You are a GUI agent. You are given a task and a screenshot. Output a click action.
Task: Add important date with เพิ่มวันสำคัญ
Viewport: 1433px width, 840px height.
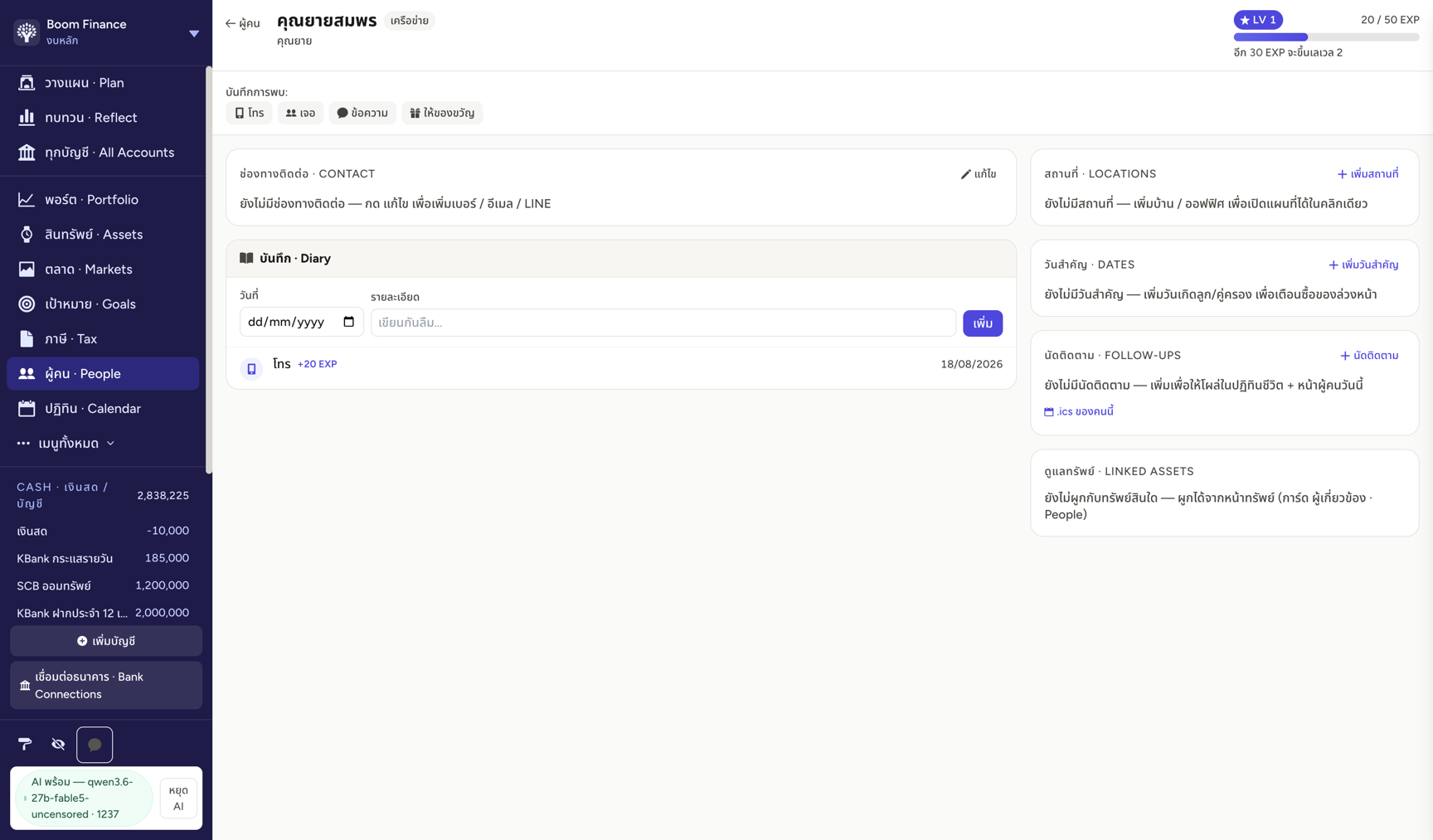pos(1363,265)
